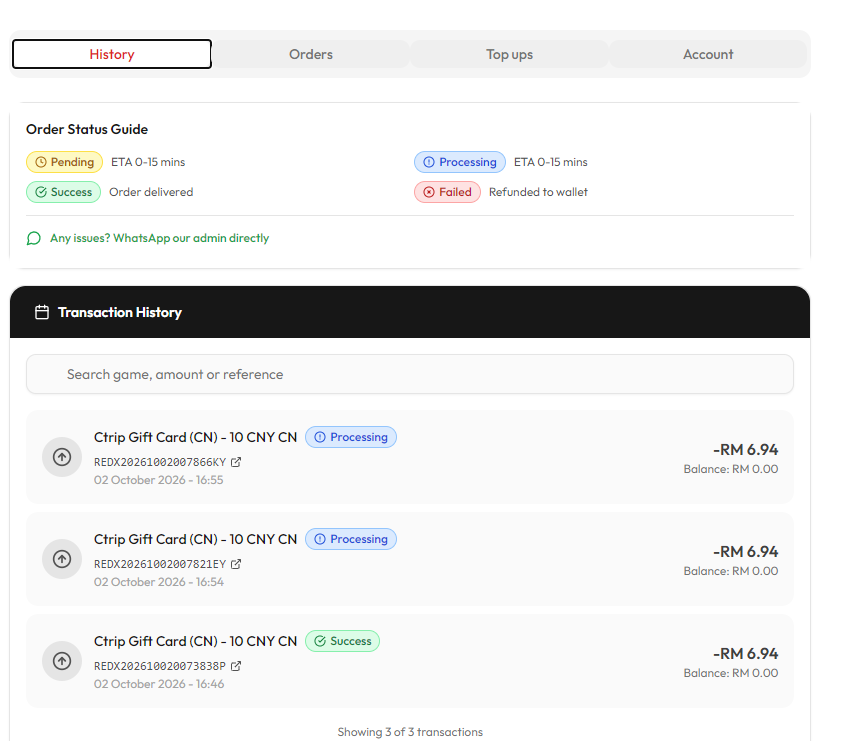847x741 pixels.
Task: Open external link icon beside the 16:54 reference
Action: pos(236,564)
